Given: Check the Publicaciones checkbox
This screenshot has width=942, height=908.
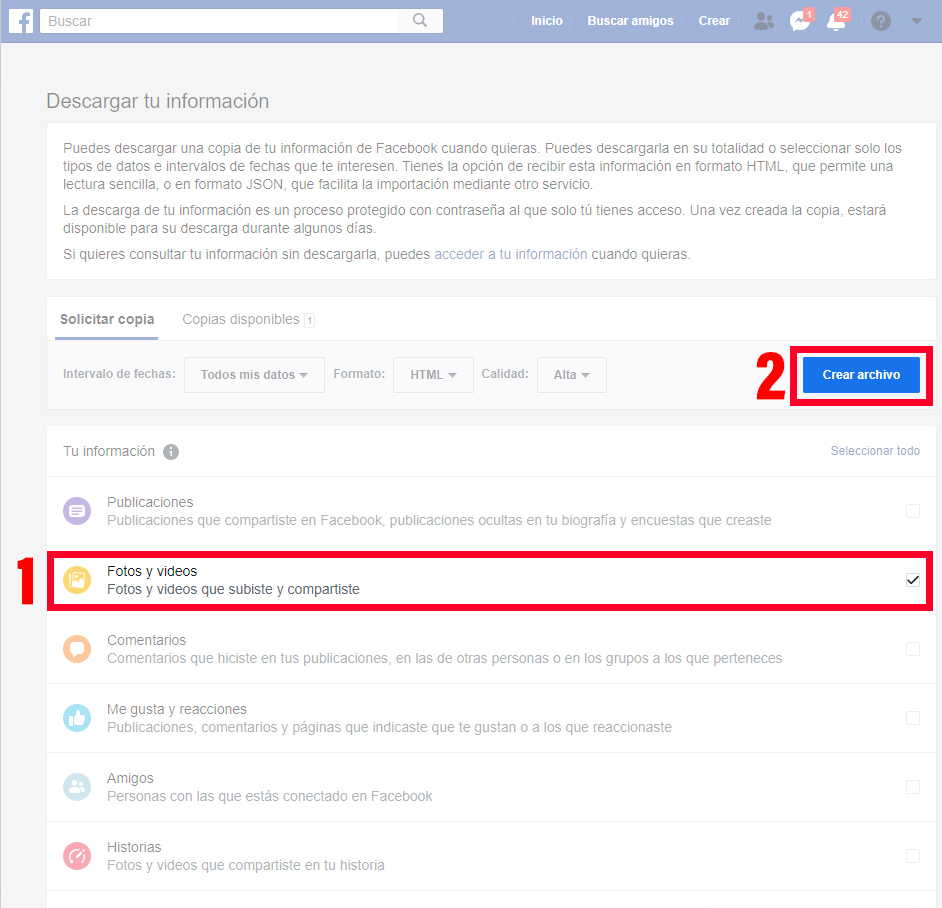Looking at the screenshot, I should coord(913,511).
